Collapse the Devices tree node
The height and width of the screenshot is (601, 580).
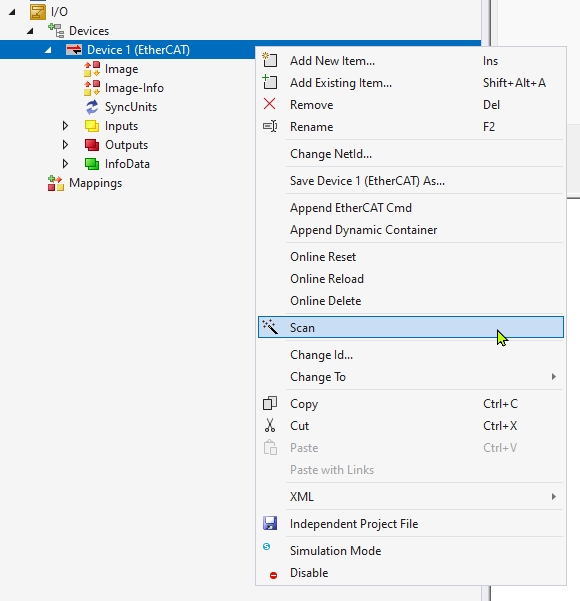(x=30, y=31)
